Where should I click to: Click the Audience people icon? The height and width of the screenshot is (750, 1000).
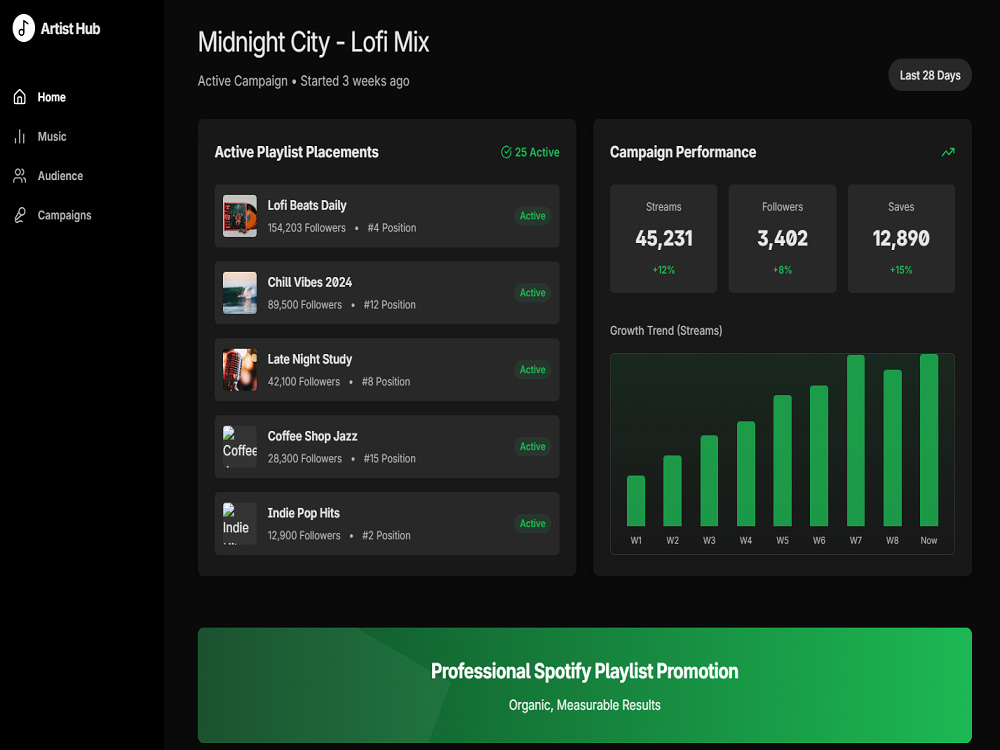click(20, 176)
